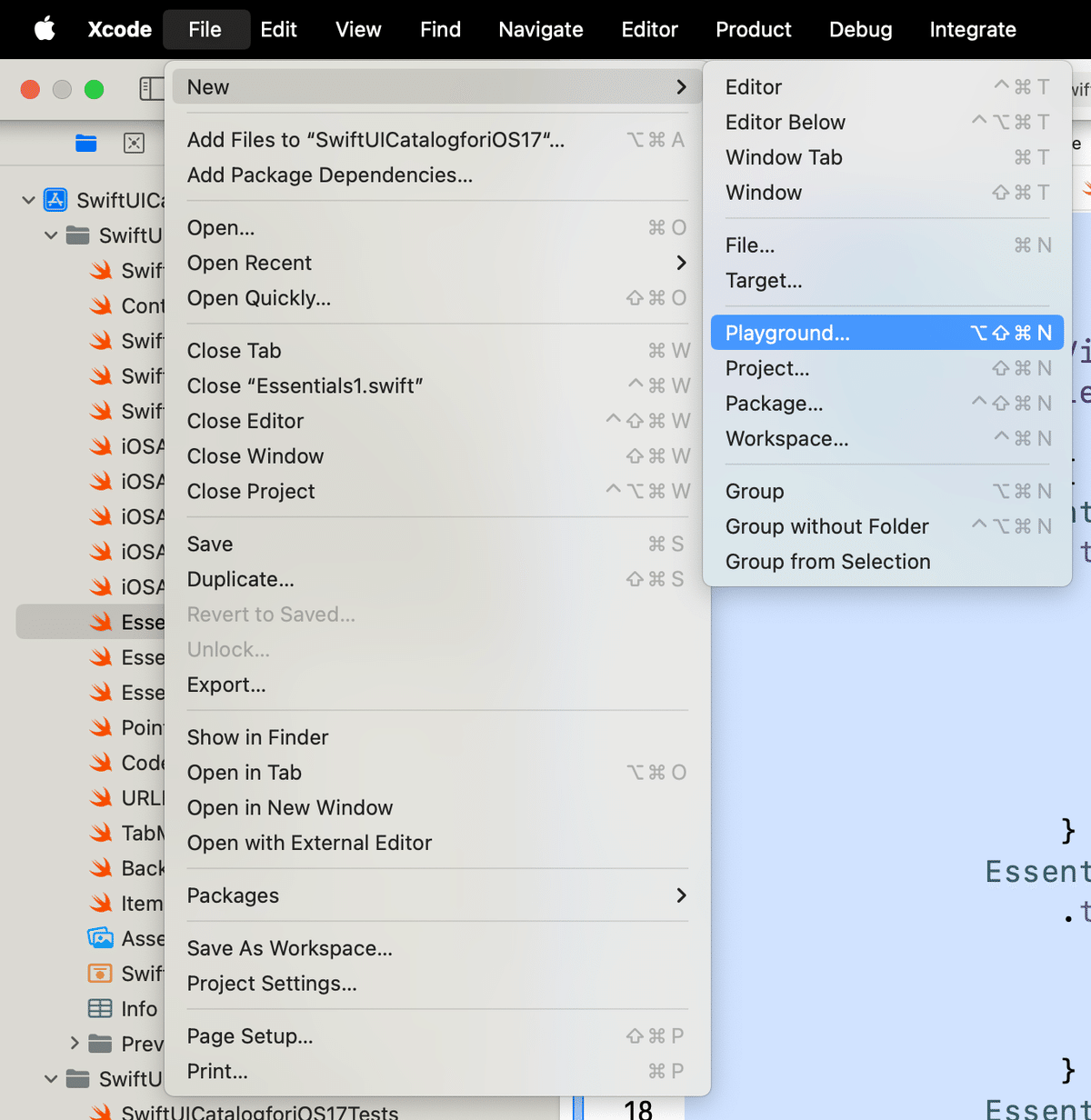Toggle the navigator sidebar icon
Screen dimensions: 1091x1120
point(151,89)
